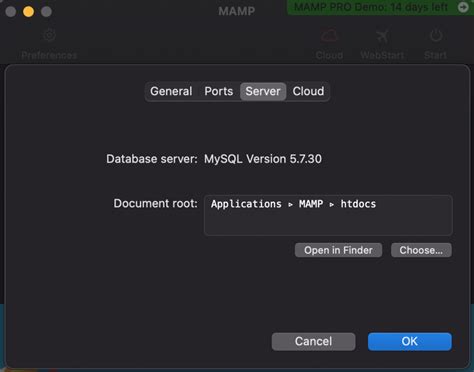This screenshot has height=372, width=474.
Task: Click the Applications path segment
Action: pos(246,204)
